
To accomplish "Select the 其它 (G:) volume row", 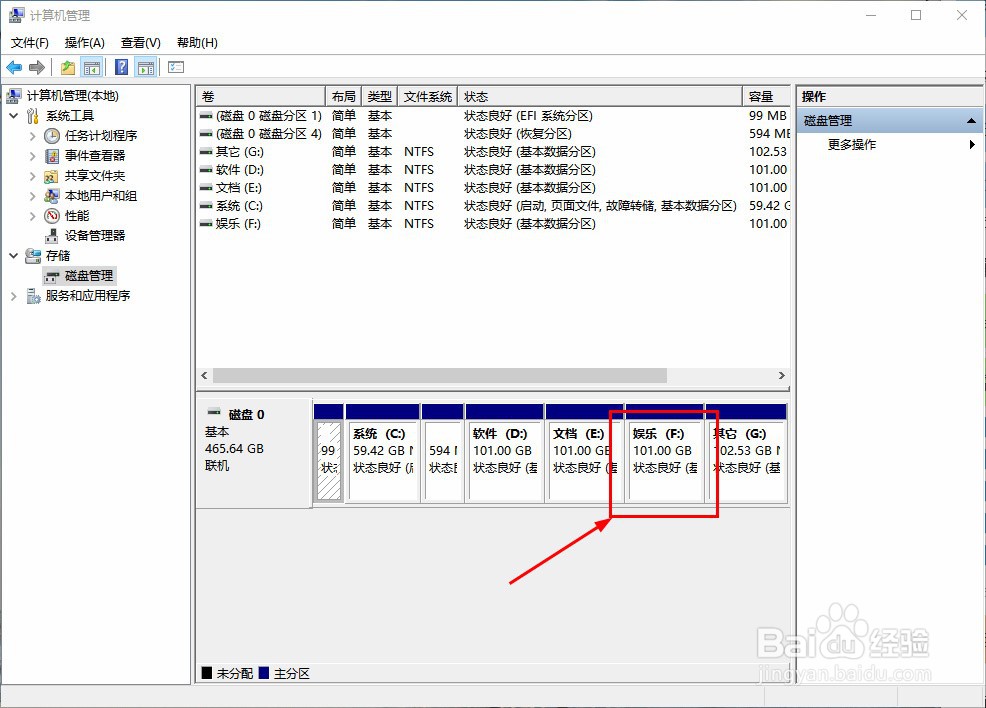I will click(x=494, y=152).
